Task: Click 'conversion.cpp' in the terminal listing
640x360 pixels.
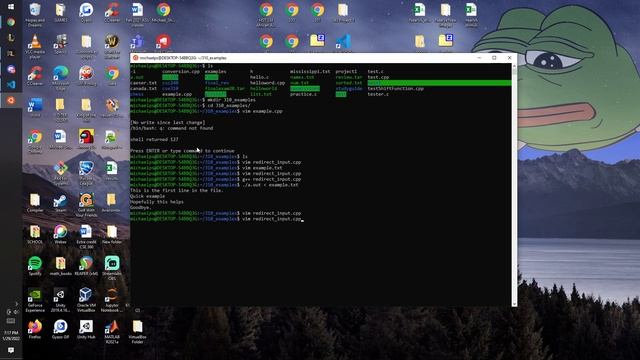Action: point(181,71)
